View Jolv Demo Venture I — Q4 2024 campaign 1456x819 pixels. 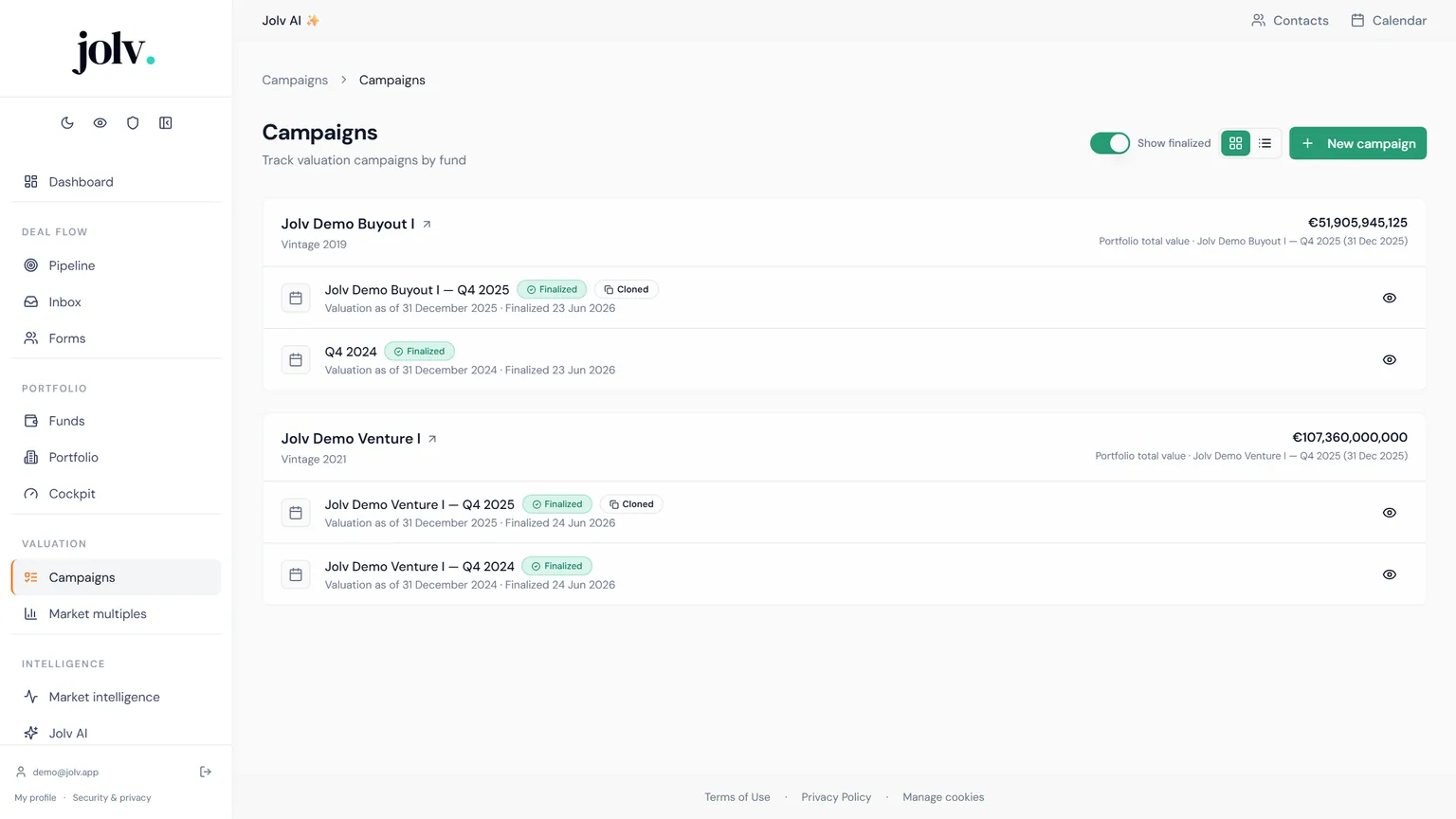click(1389, 574)
